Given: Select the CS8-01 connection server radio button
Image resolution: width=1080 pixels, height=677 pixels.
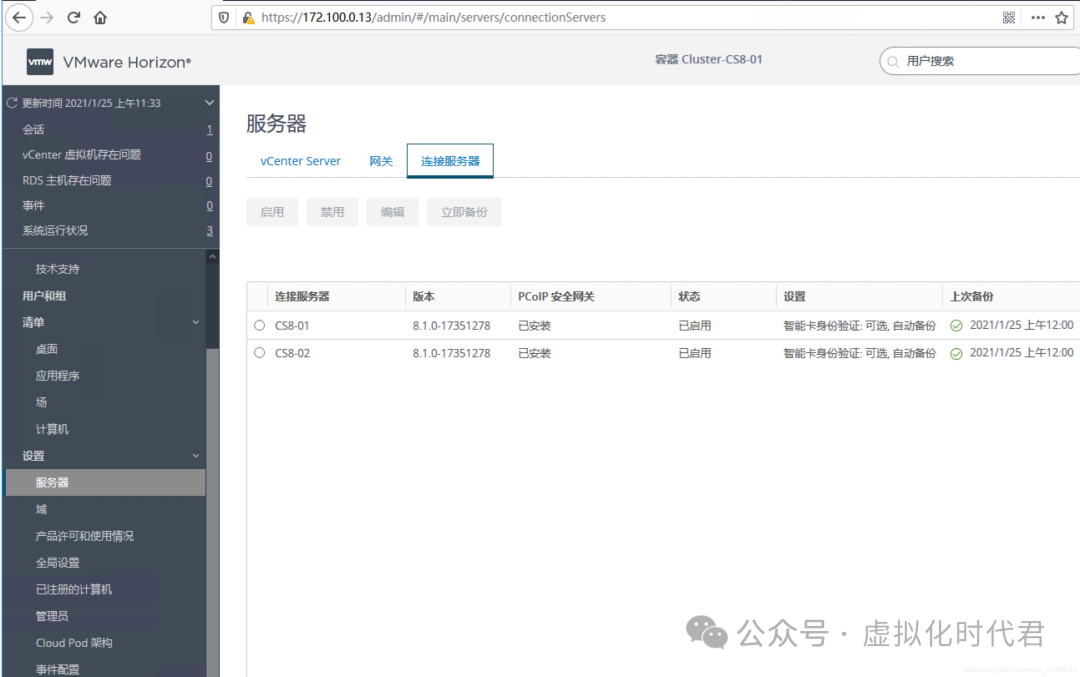Looking at the screenshot, I should point(259,325).
